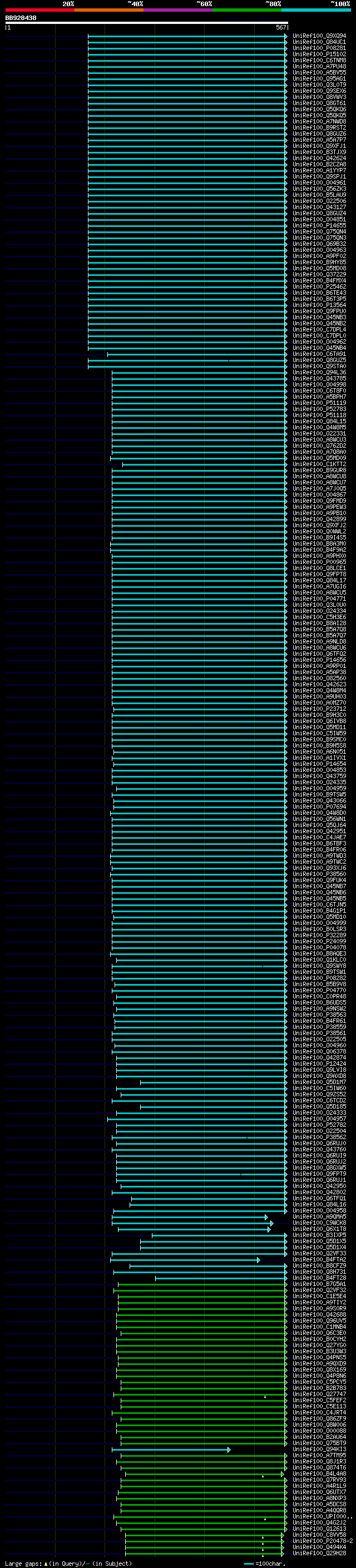Select UniRef100_Q8J1R3 label
This screenshot has width=356, height=1568.
click(x=319, y=1461)
